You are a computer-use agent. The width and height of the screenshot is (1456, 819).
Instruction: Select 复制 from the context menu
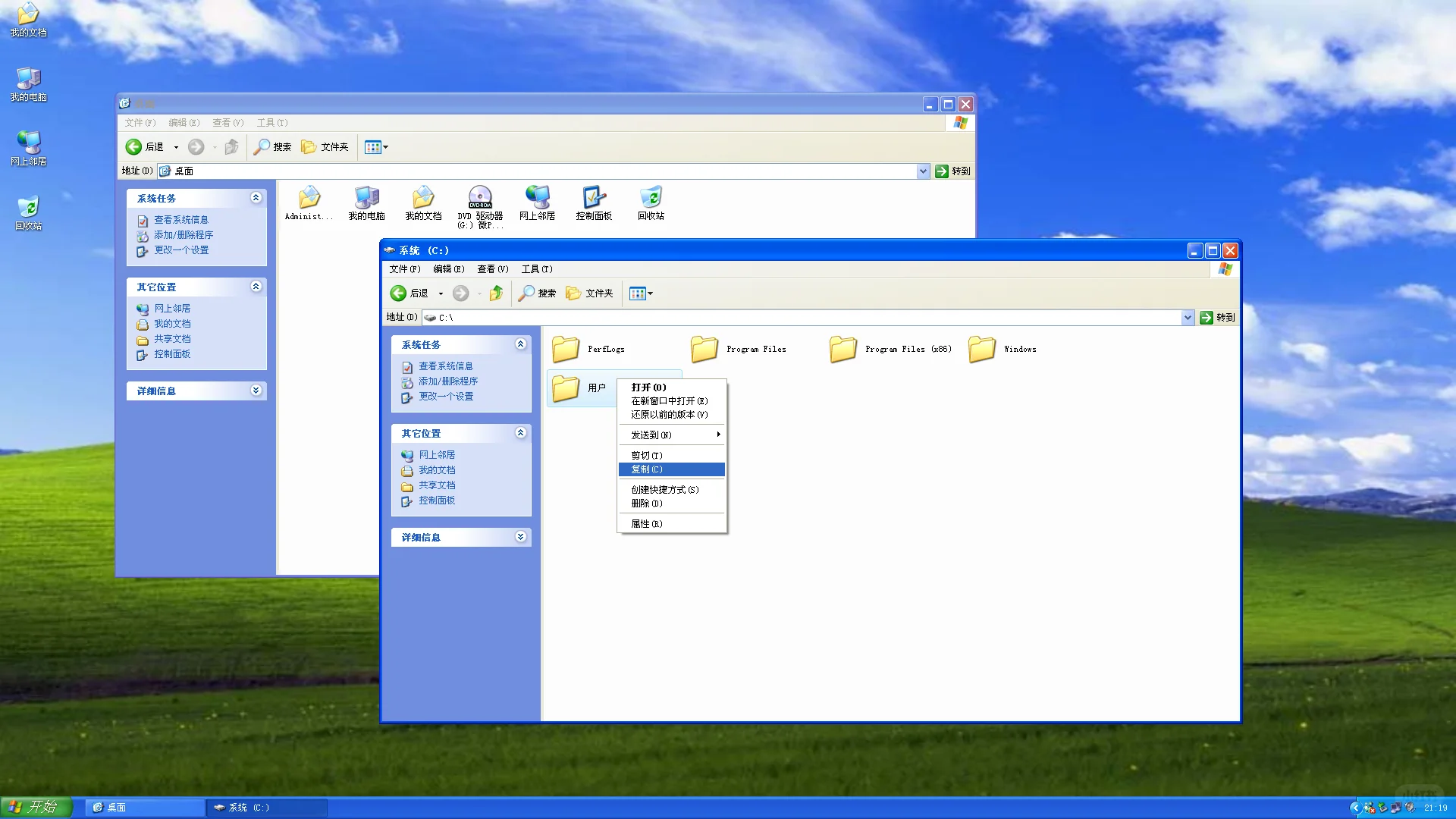646,469
